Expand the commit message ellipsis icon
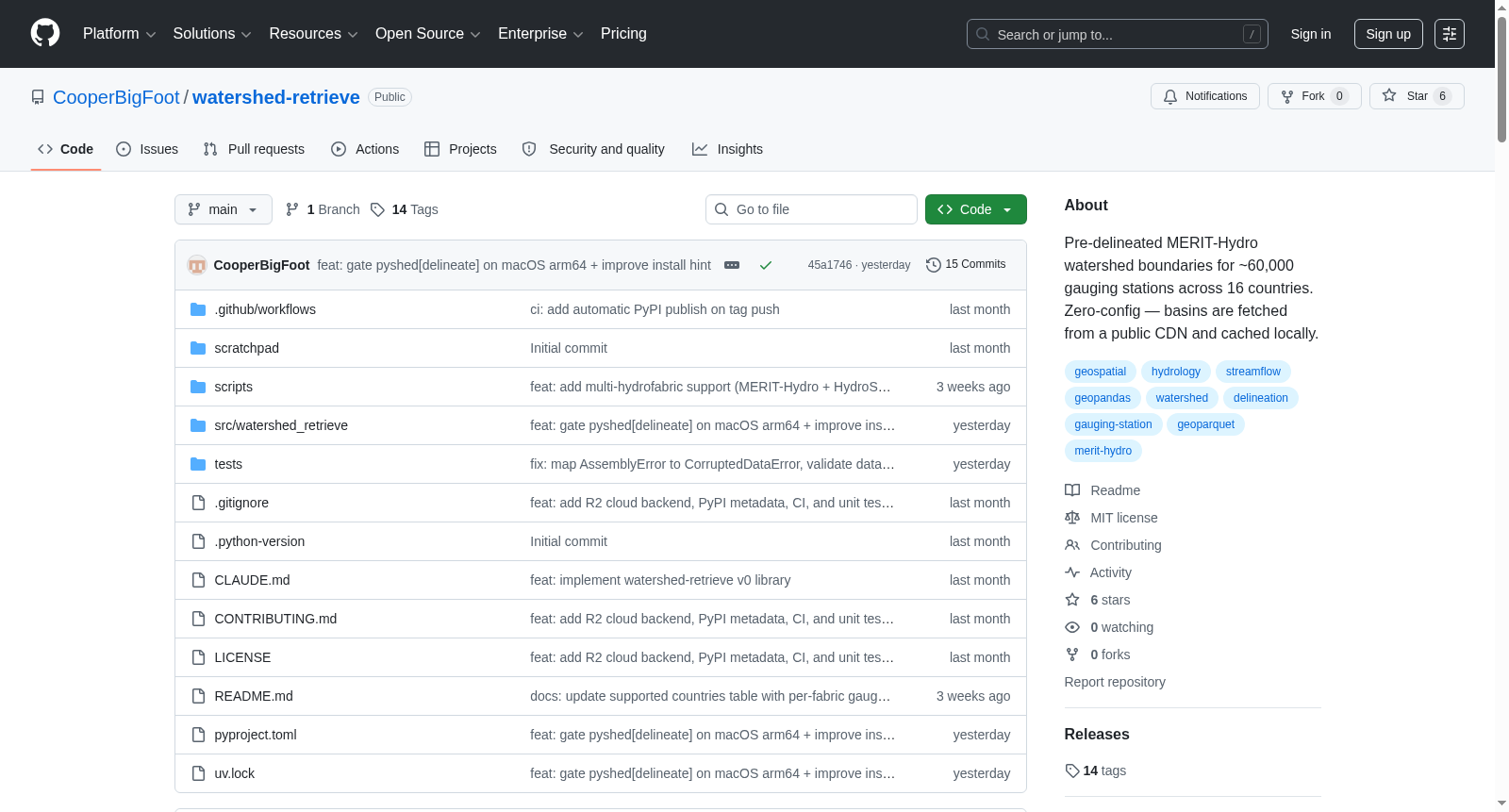 click(x=732, y=265)
